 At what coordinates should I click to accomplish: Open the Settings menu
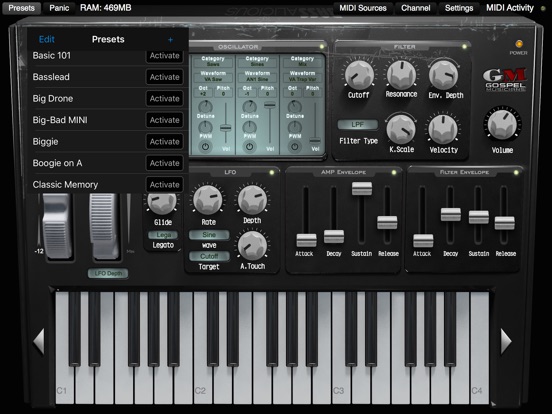tap(459, 8)
